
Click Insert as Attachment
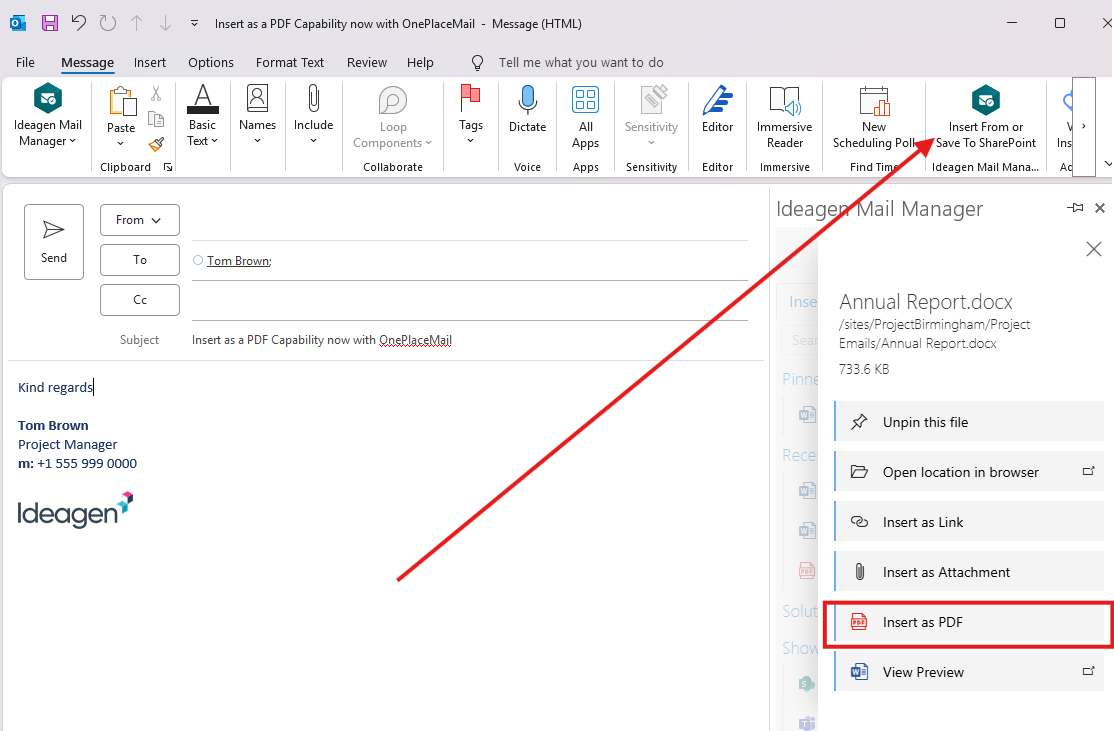click(969, 572)
